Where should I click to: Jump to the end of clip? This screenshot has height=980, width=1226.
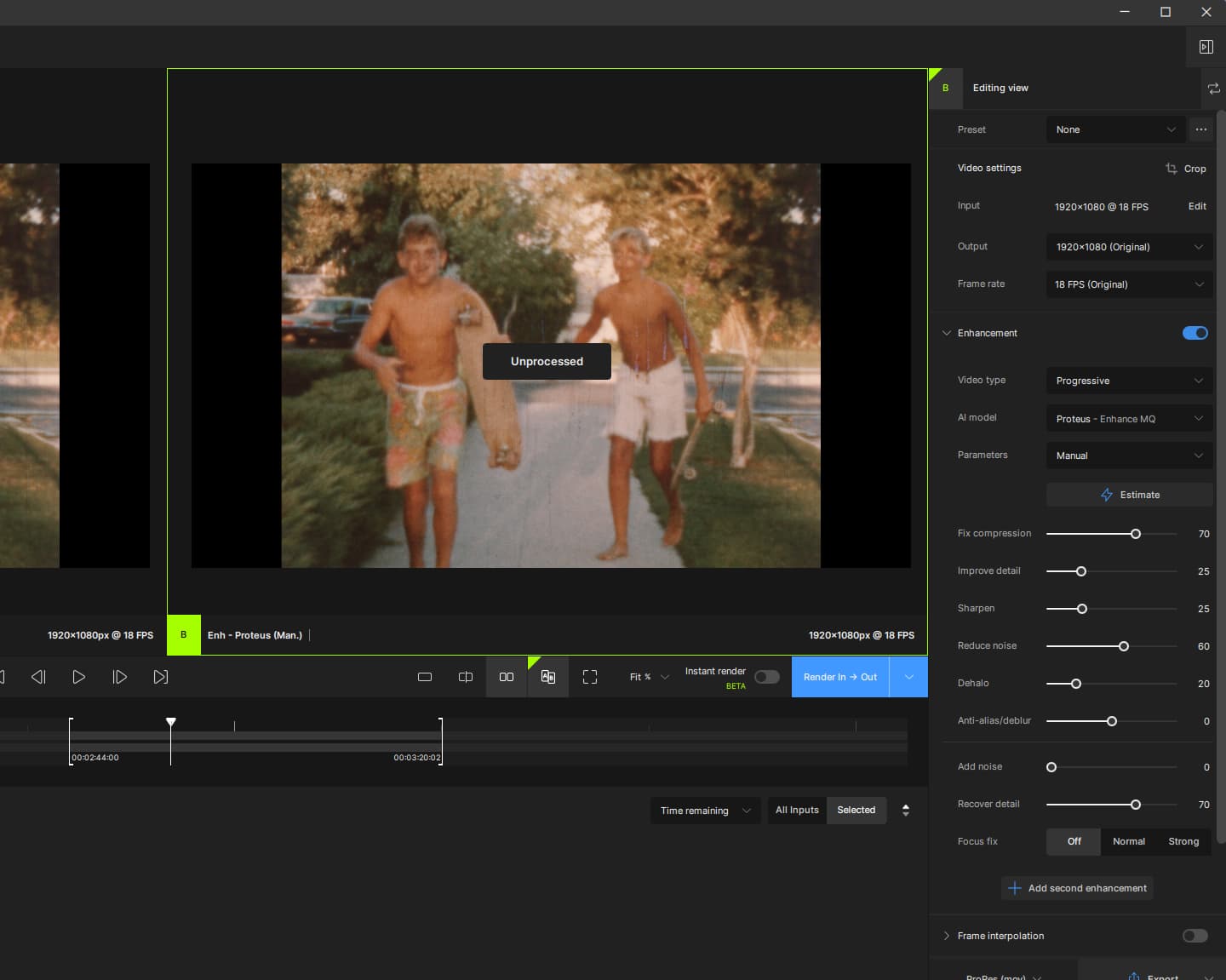(160, 677)
